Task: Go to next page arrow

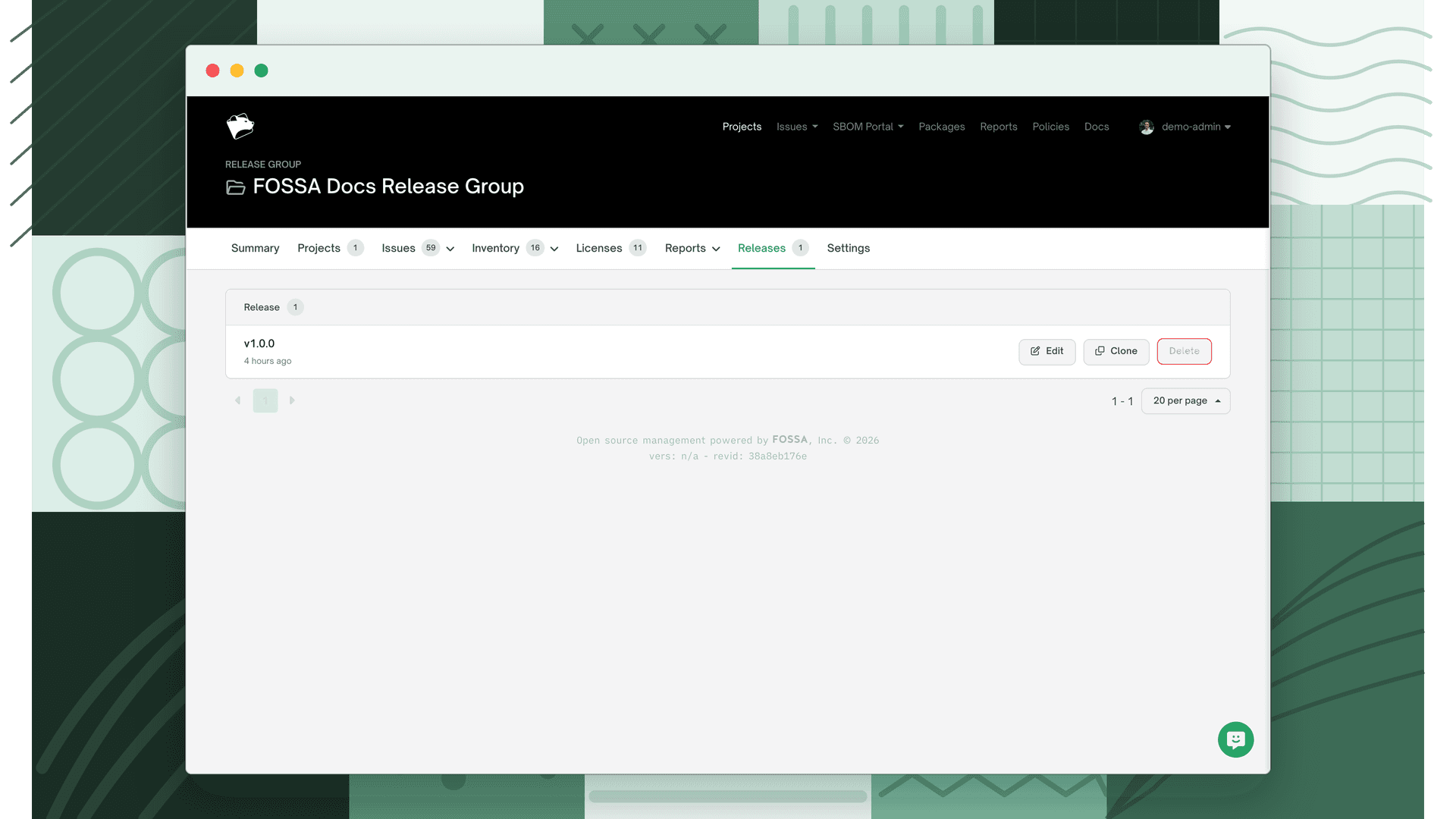Action: [x=292, y=400]
